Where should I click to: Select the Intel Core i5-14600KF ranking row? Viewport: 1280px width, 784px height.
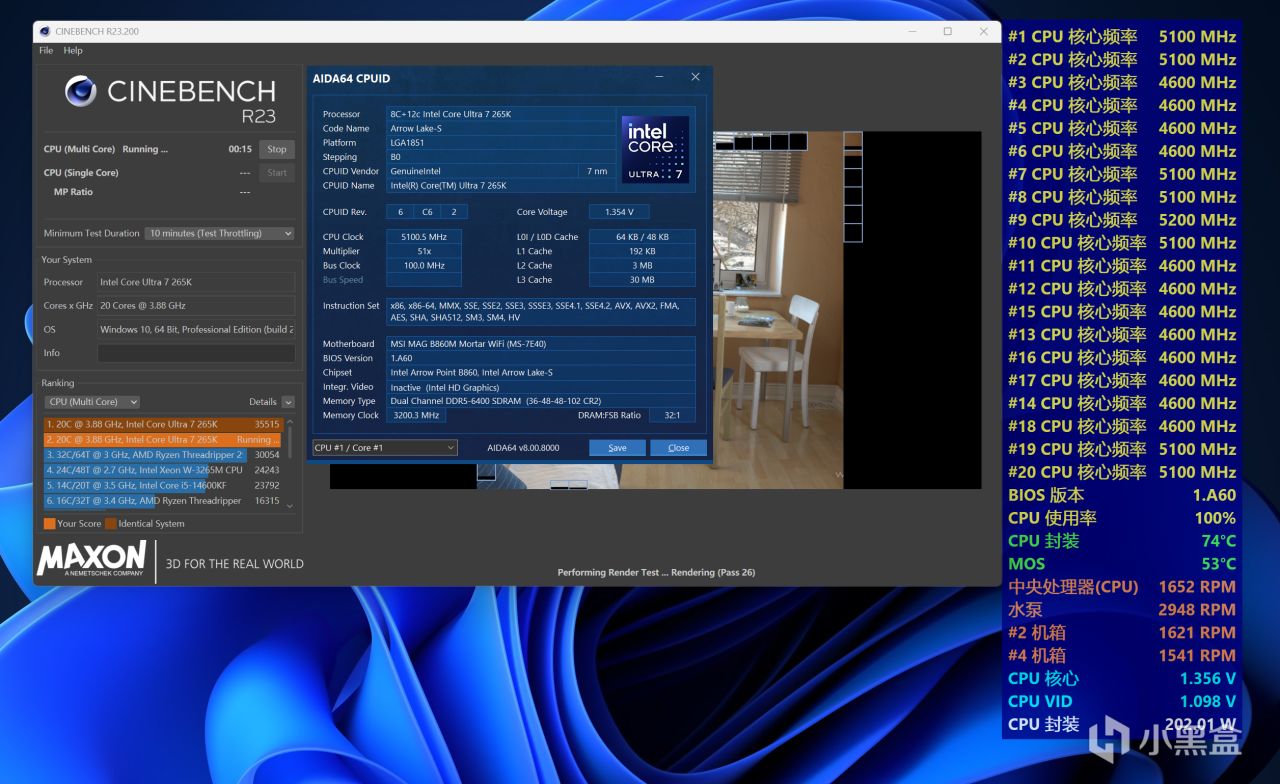162,485
